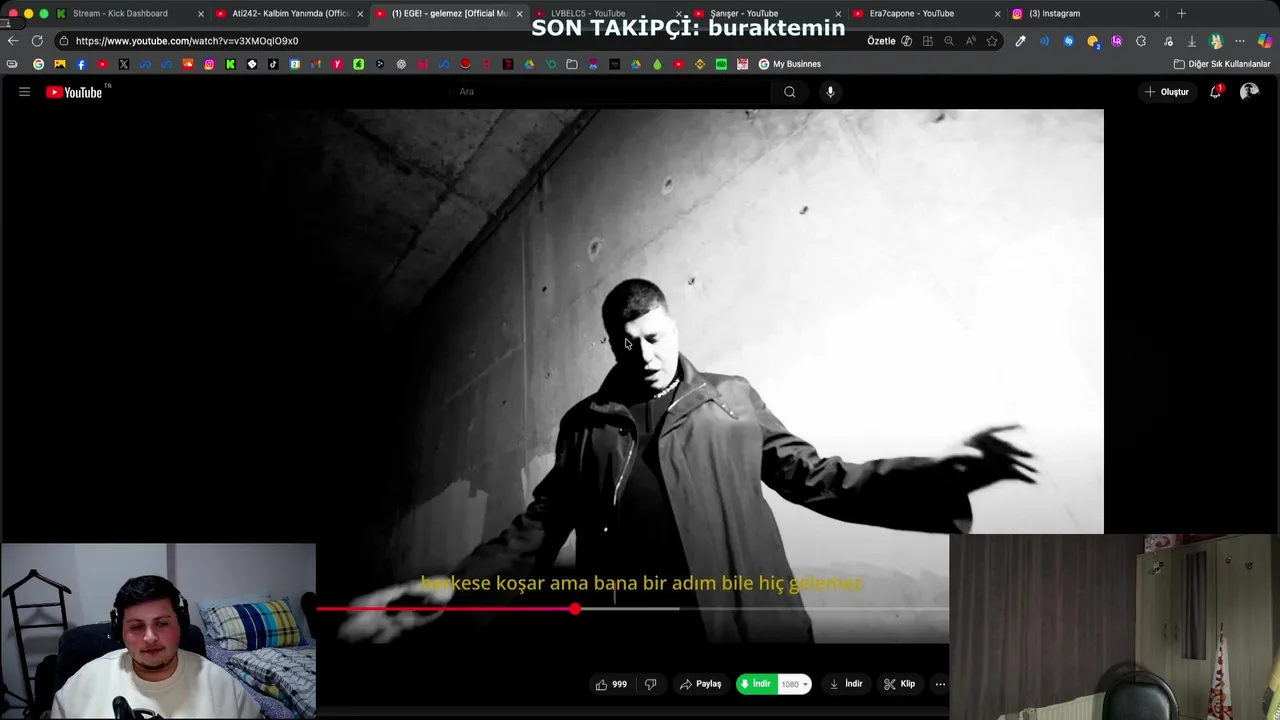Image resolution: width=1280 pixels, height=720 pixels.
Task: Go to the YouTube home logo
Action: (x=75, y=92)
